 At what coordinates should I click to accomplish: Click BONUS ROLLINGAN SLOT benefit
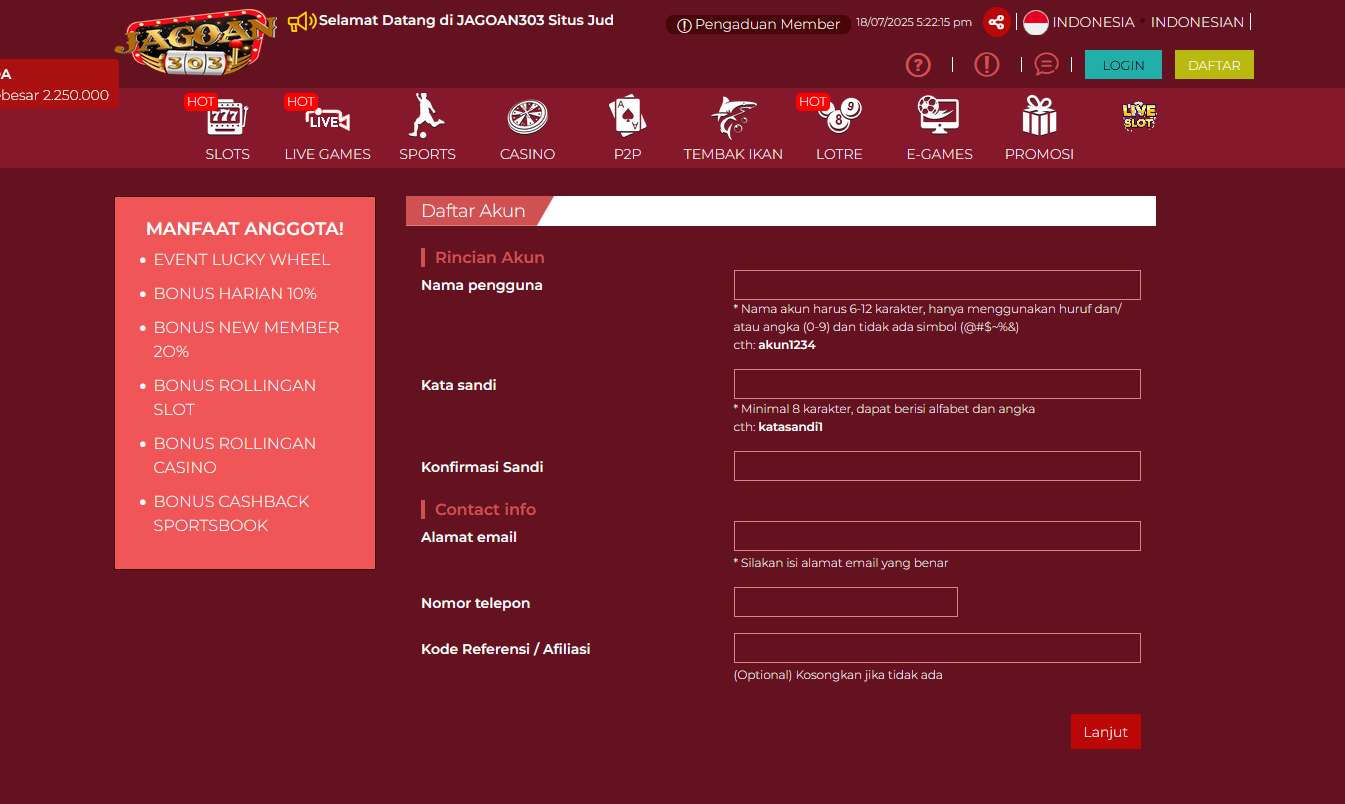pos(235,397)
